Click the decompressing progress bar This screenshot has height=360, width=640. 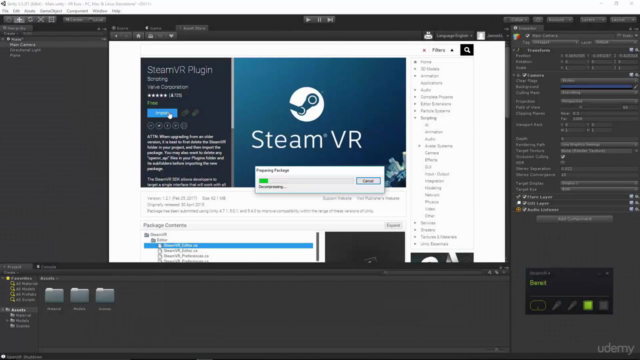point(306,181)
